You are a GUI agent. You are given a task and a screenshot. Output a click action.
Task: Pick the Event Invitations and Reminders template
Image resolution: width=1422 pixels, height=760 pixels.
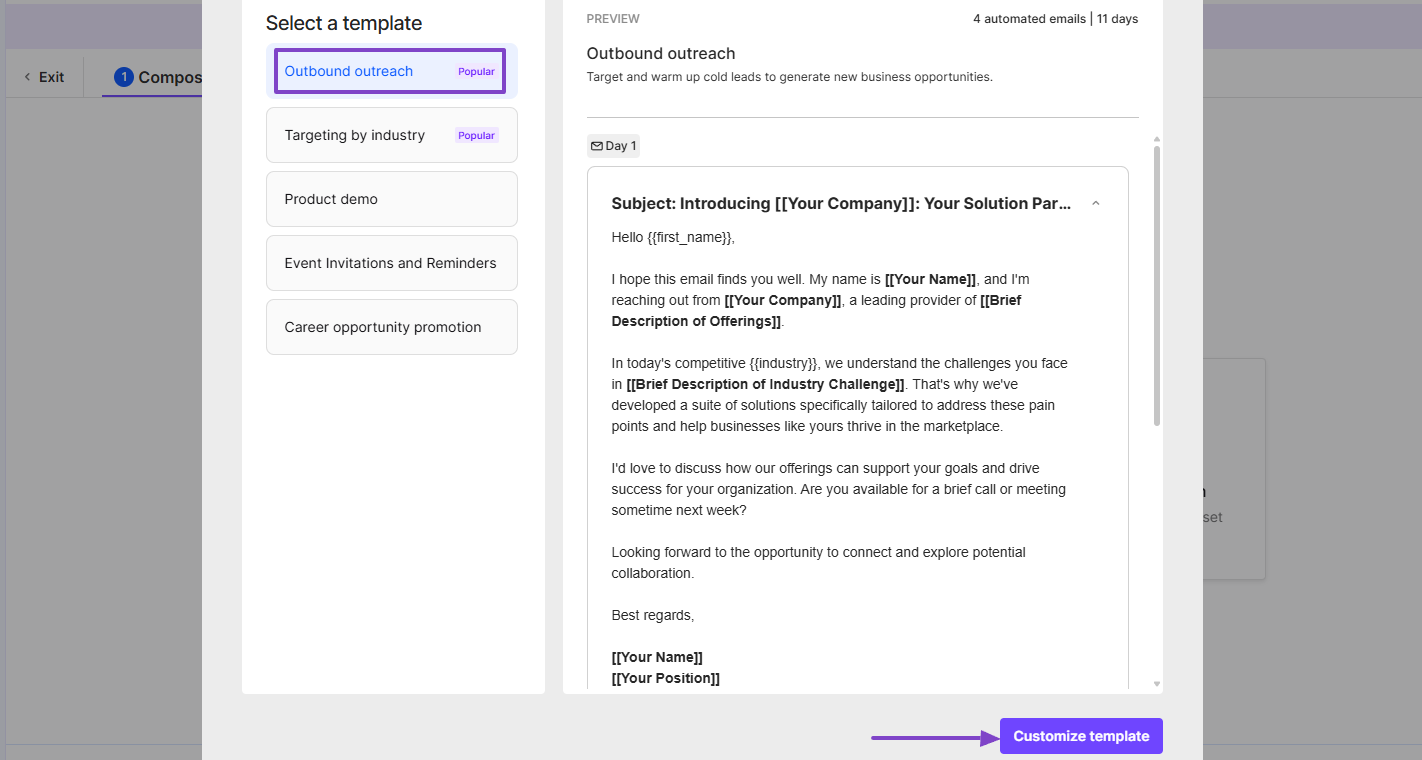(x=391, y=263)
